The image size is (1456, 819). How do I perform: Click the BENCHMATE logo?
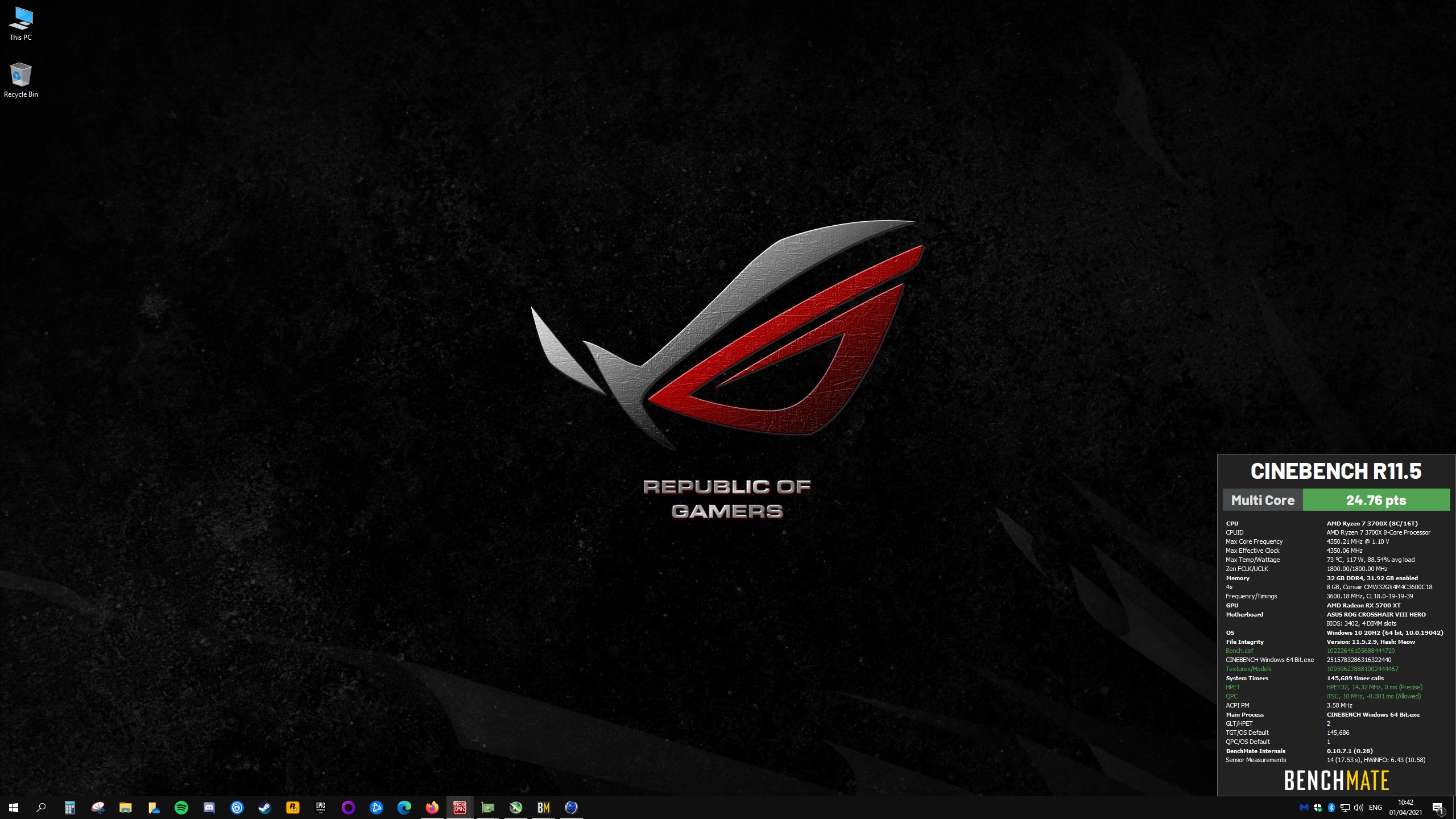pos(1337,780)
